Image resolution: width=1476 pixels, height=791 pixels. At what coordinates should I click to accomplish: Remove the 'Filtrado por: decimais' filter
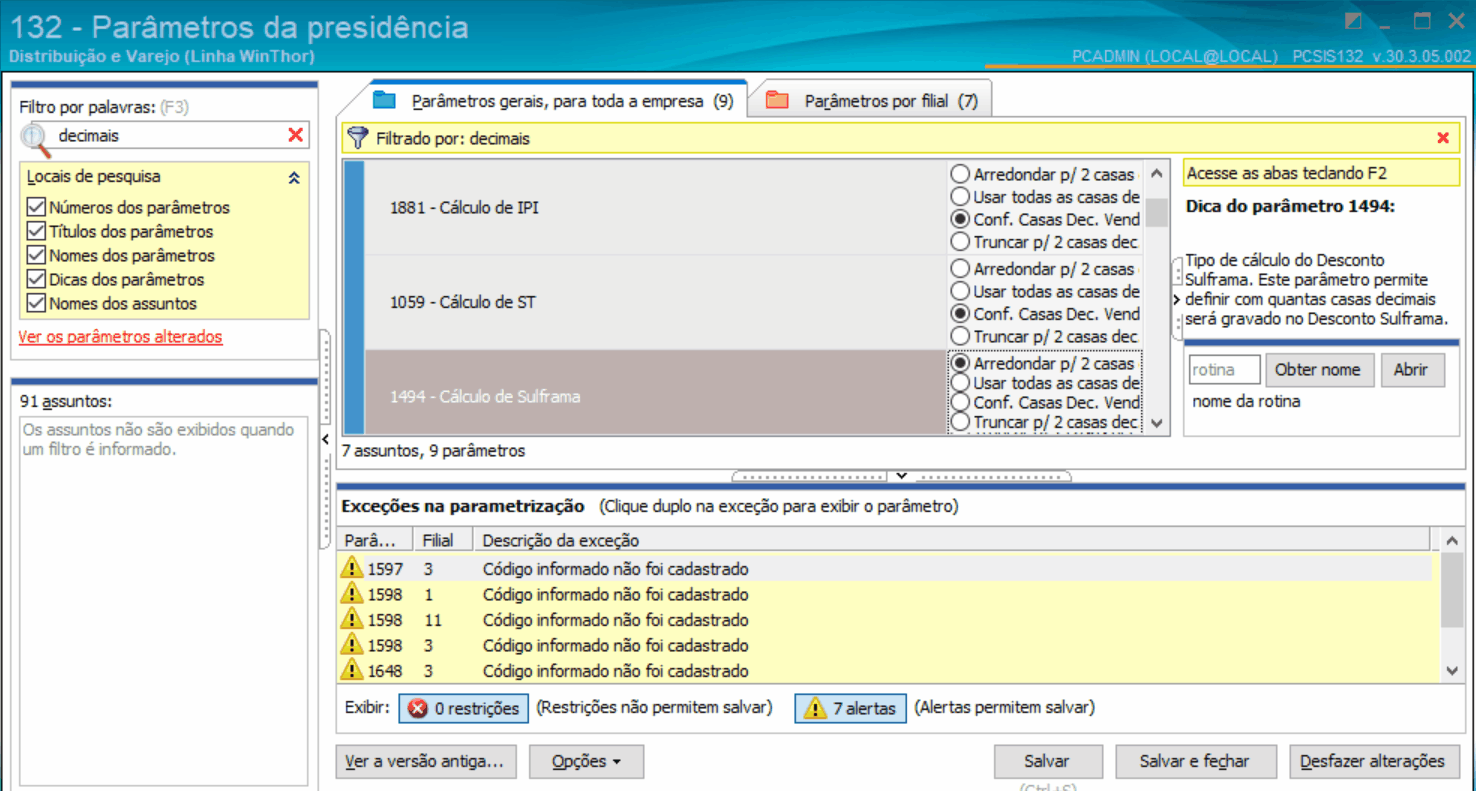pyautogui.click(x=1443, y=138)
